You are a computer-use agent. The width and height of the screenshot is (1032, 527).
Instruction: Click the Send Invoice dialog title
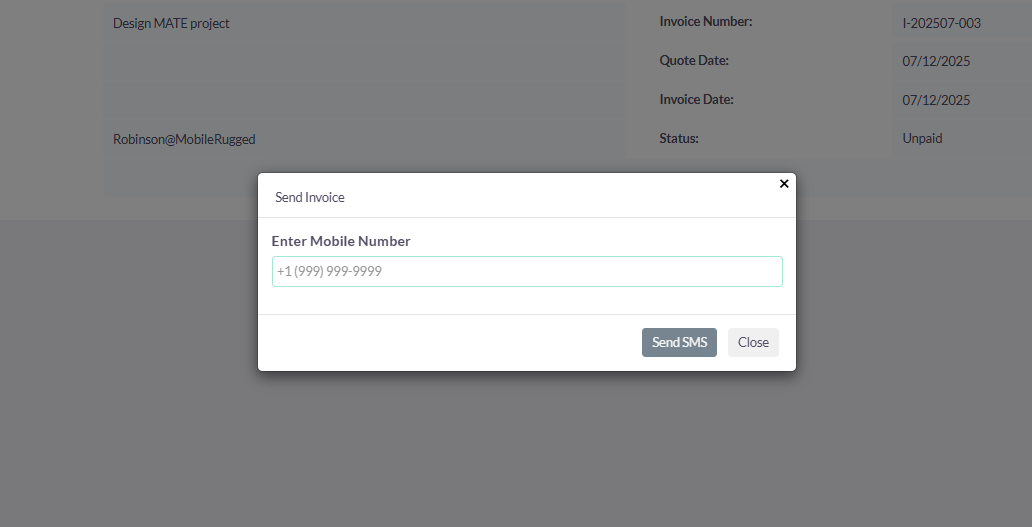click(x=310, y=198)
